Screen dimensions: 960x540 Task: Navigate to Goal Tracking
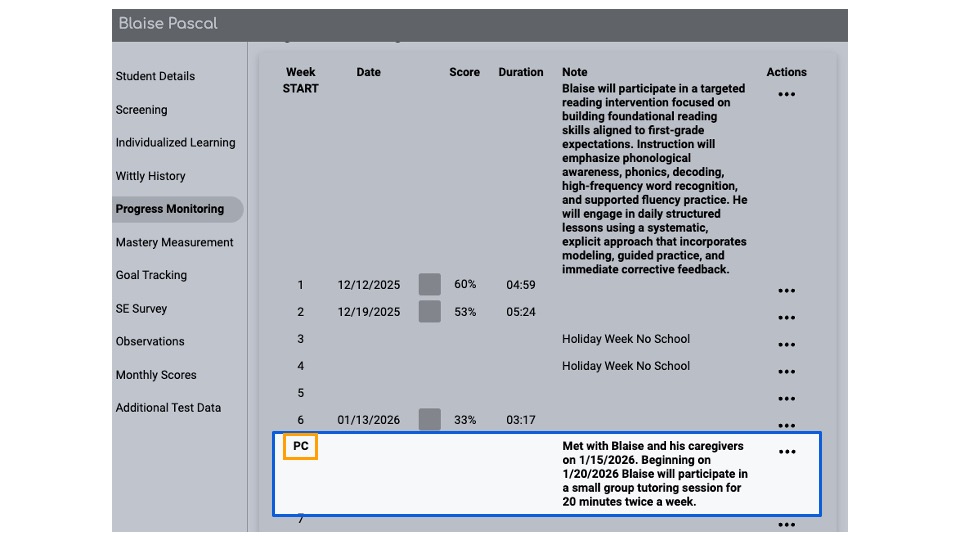151,276
